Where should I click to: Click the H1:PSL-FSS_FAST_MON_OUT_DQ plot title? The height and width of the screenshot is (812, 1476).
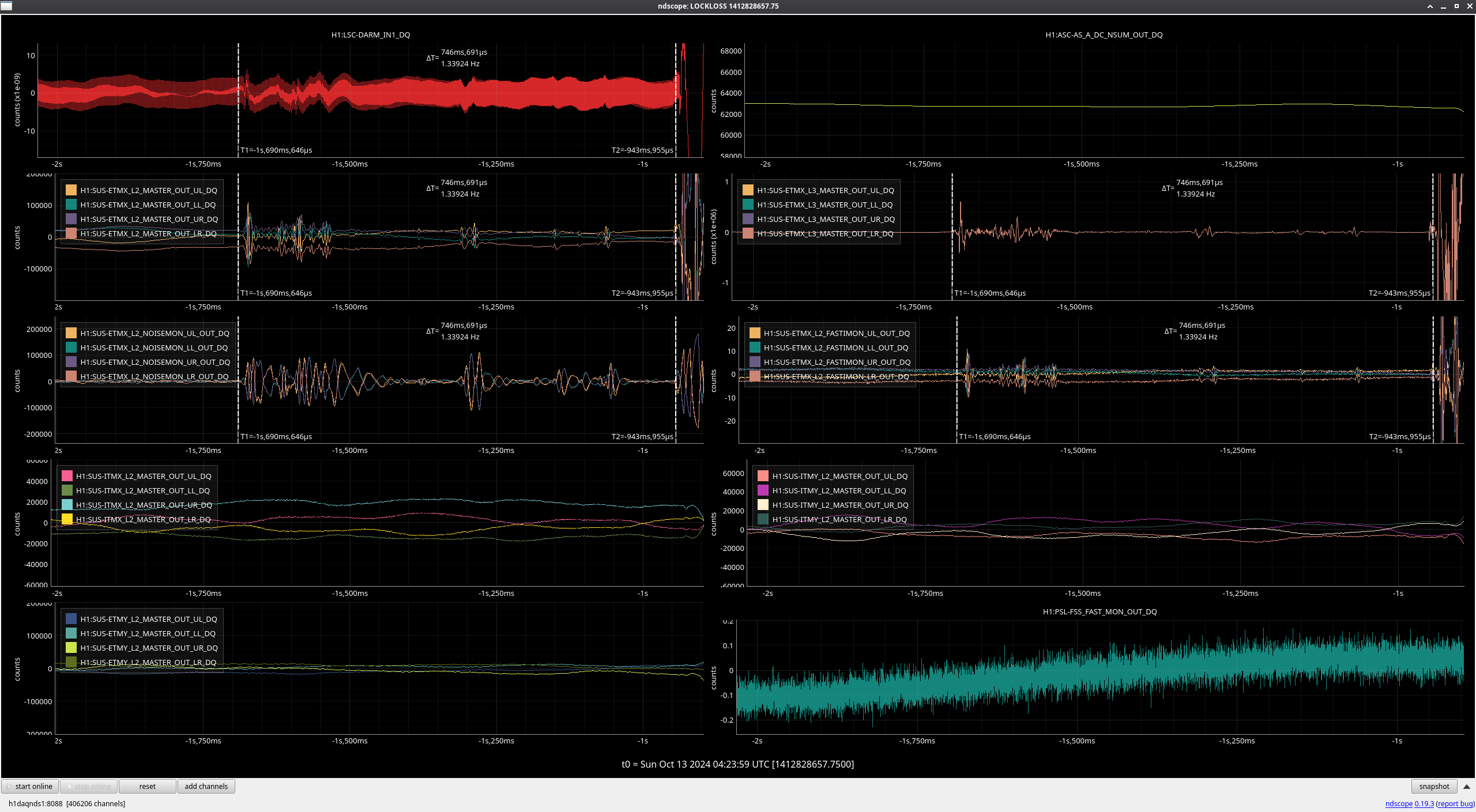coord(1100,611)
